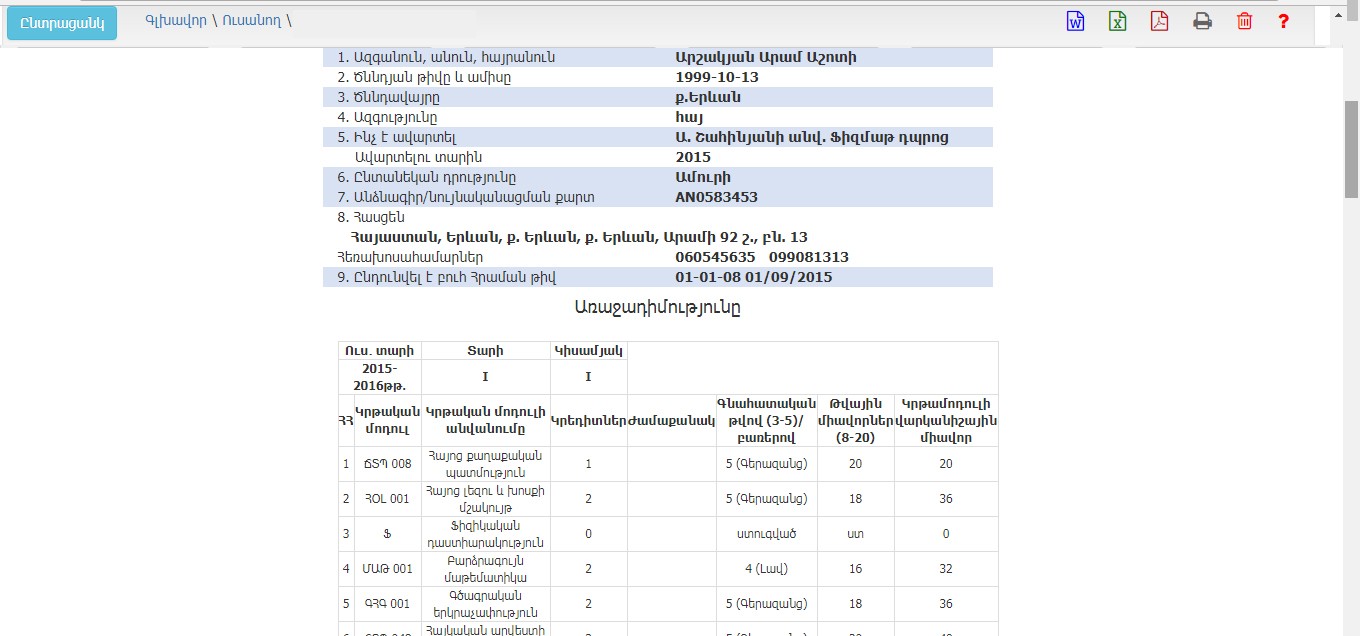Click the Առաջադիմությունը section heading
The width and height of the screenshot is (1360, 636).
click(x=657, y=307)
